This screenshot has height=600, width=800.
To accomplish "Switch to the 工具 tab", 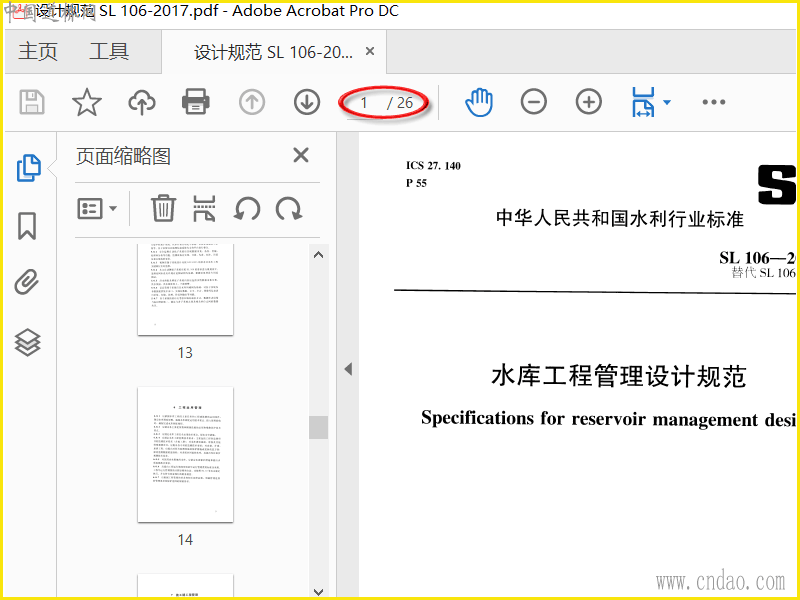I will click(109, 52).
